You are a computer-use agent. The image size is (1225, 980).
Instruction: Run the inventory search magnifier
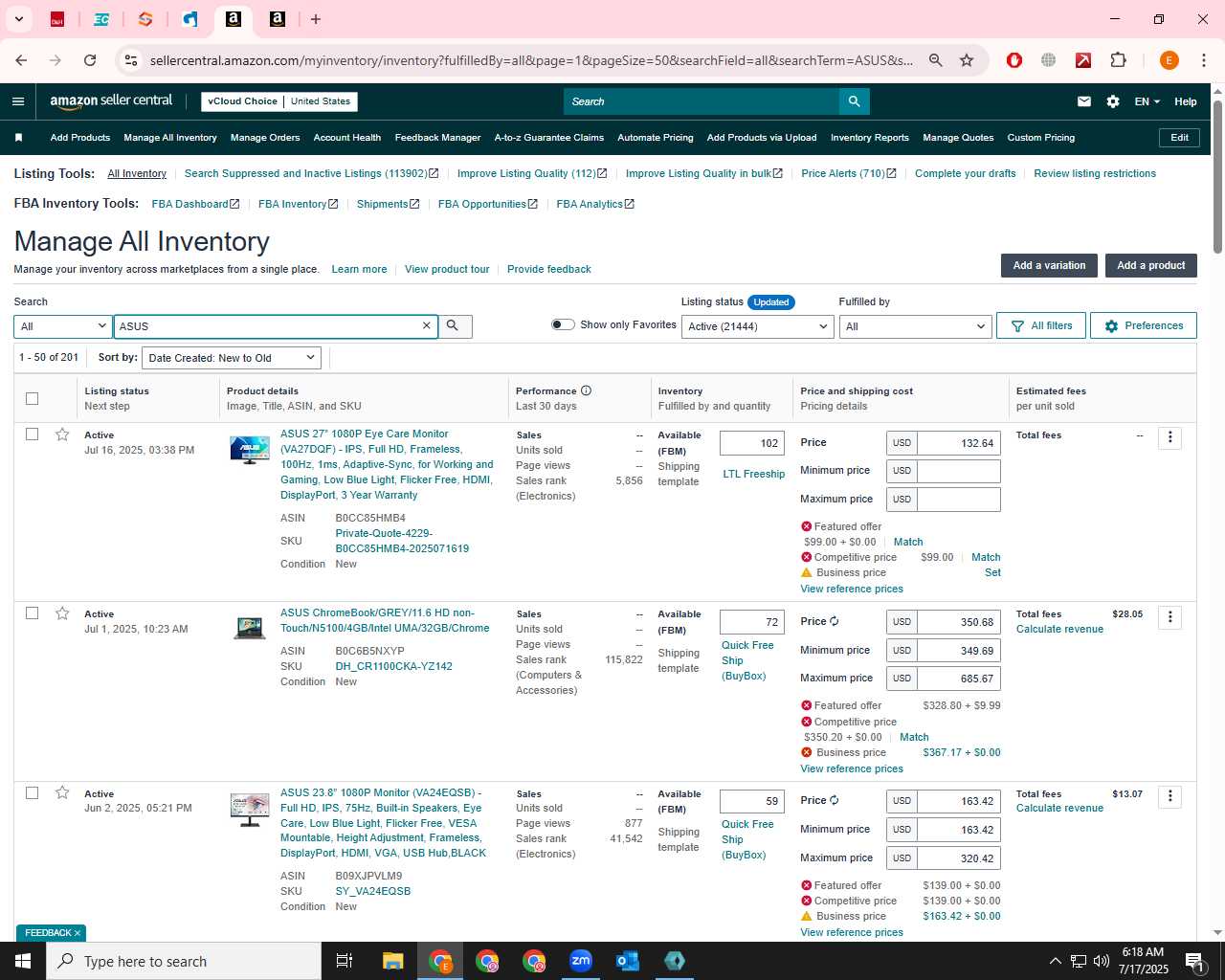(453, 326)
